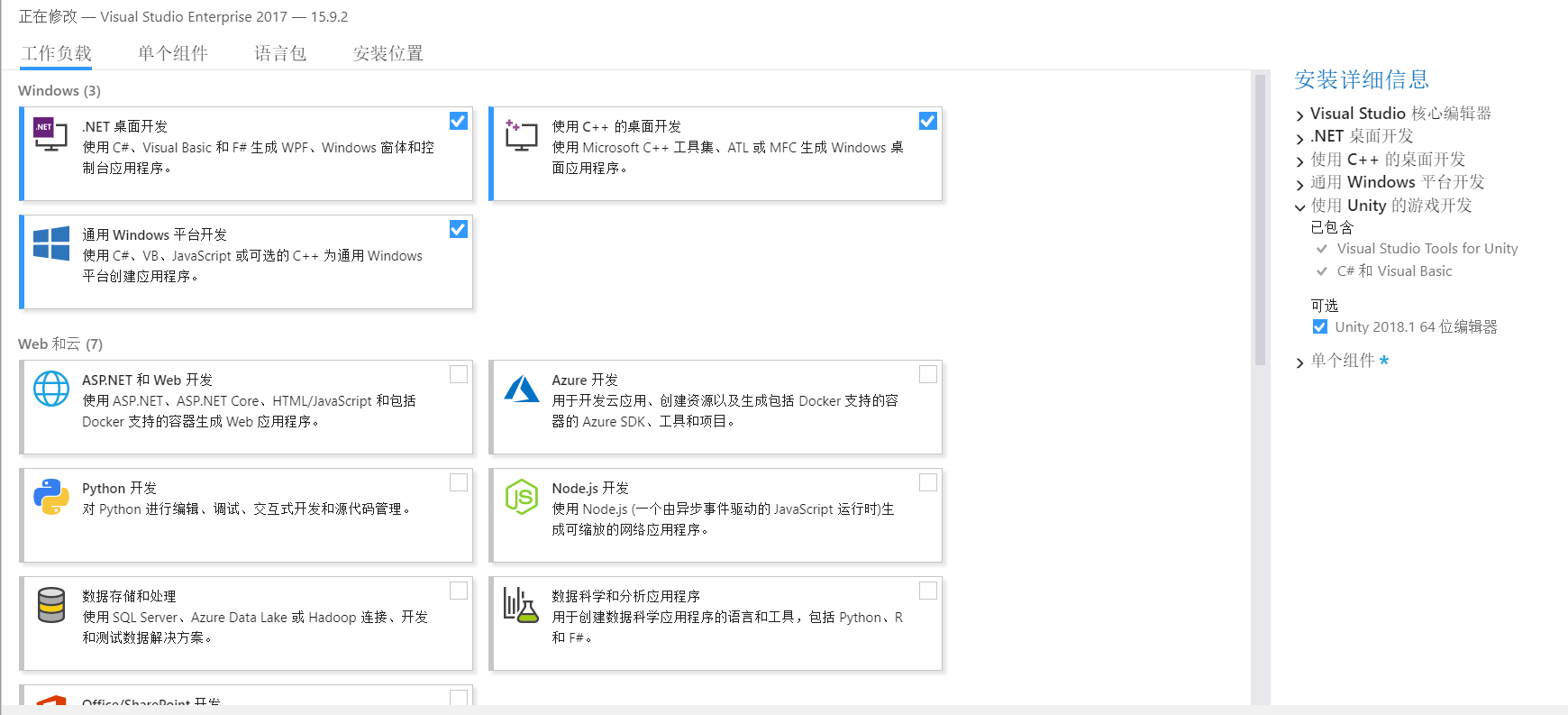
Task: Collapse 使用 Unity 的游戏开发 details node
Action: 1299,206
